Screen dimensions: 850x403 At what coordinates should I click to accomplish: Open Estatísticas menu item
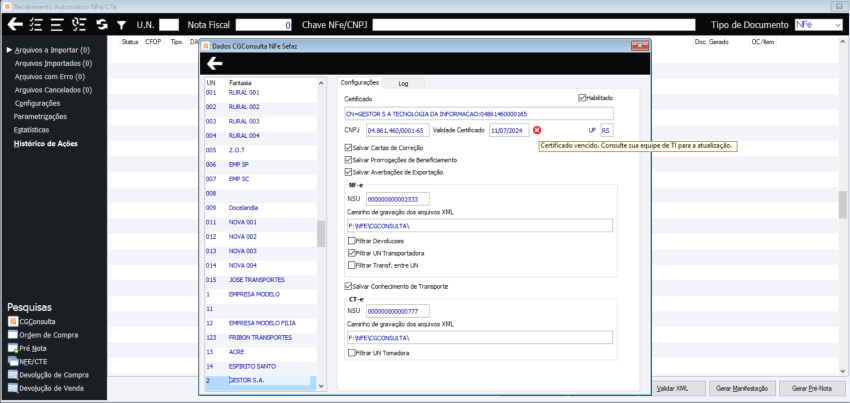(x=31, y=130)
